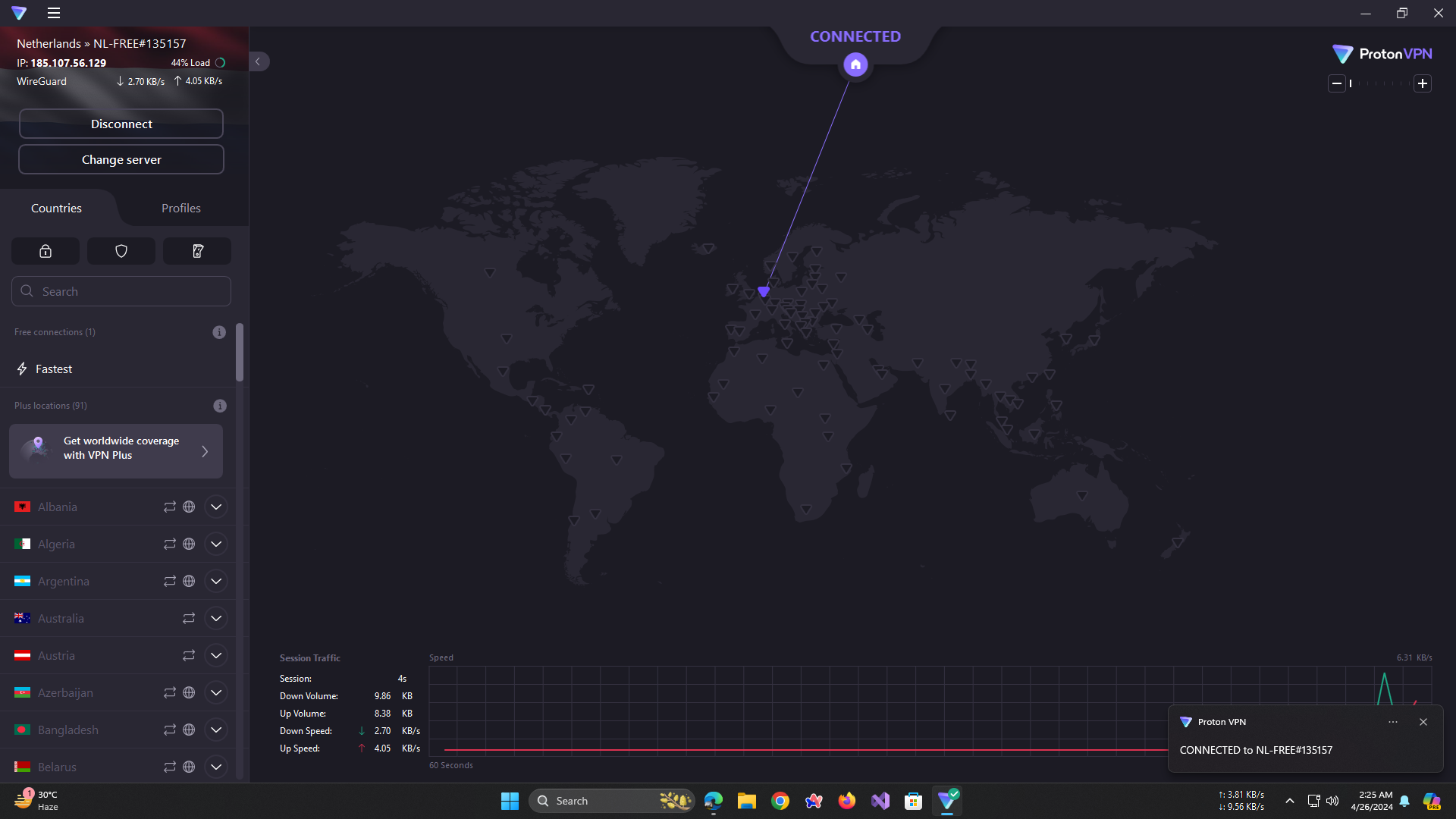
Task: Click the map zoom slider
Action: click(x=1380, y=83)
